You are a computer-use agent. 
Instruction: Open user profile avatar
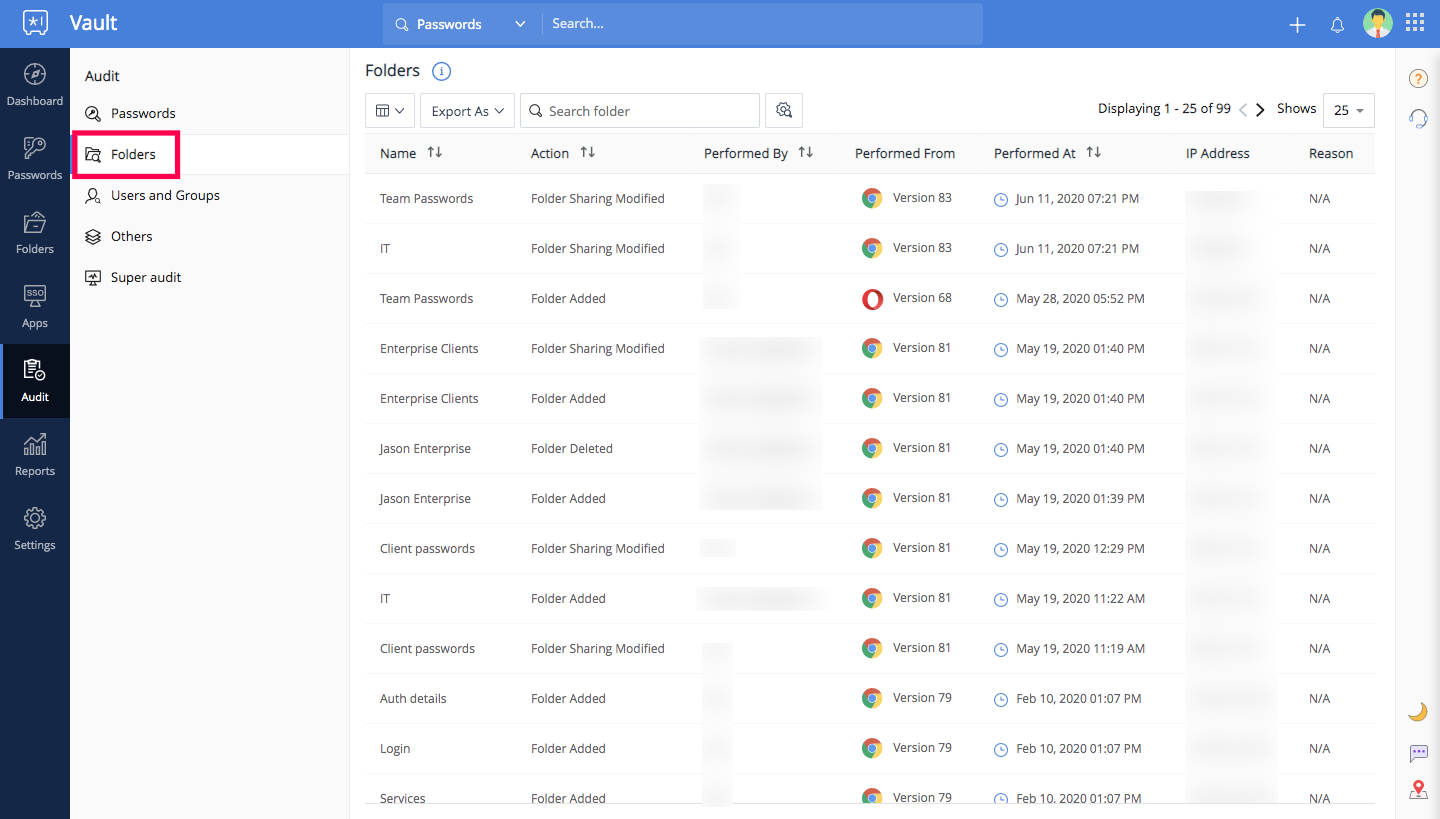coord(1377,24)
